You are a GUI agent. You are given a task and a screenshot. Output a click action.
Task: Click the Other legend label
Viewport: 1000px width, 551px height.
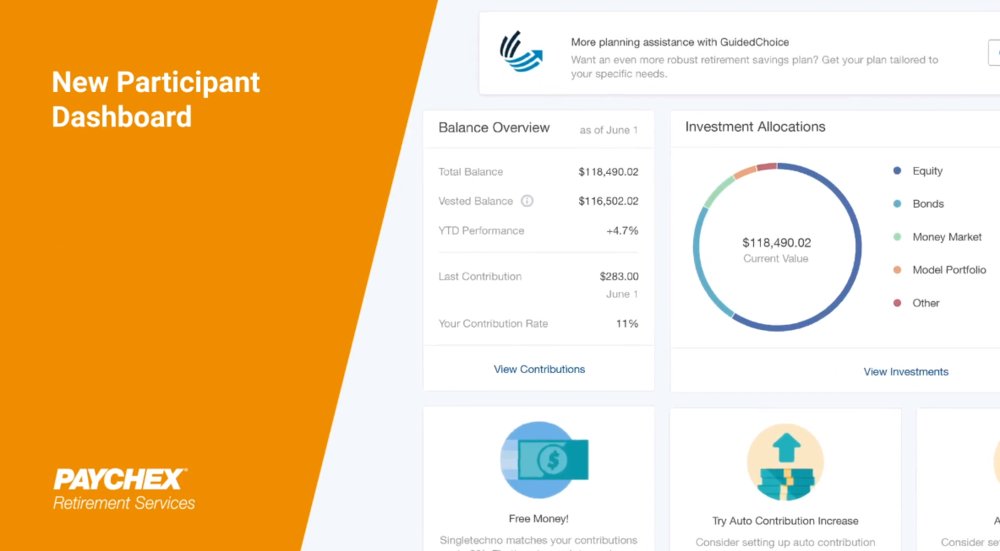(925, 303)
